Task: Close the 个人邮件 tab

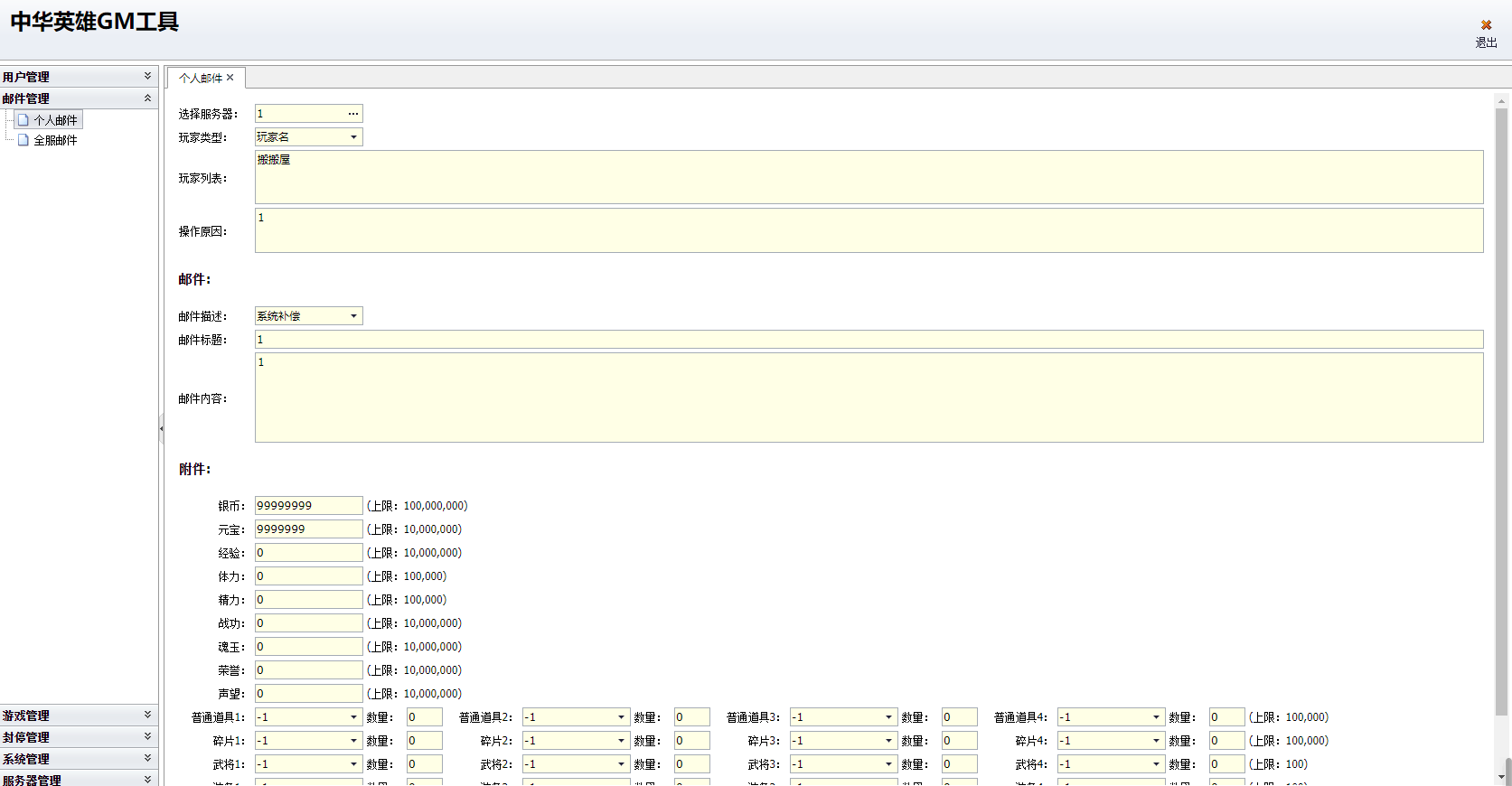Action: [230, 78]
